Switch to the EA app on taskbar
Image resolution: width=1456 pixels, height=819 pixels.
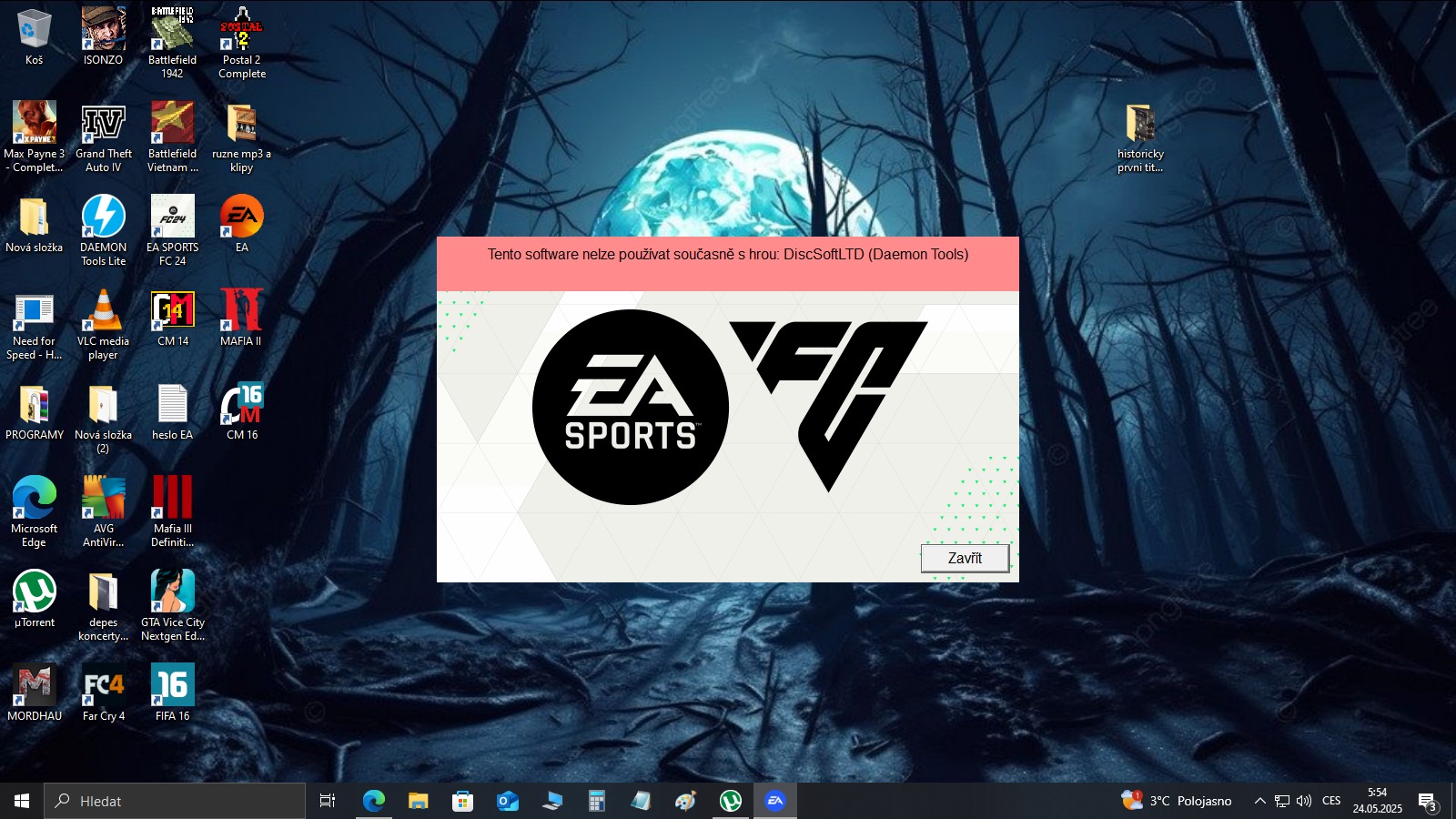point(774,801)
